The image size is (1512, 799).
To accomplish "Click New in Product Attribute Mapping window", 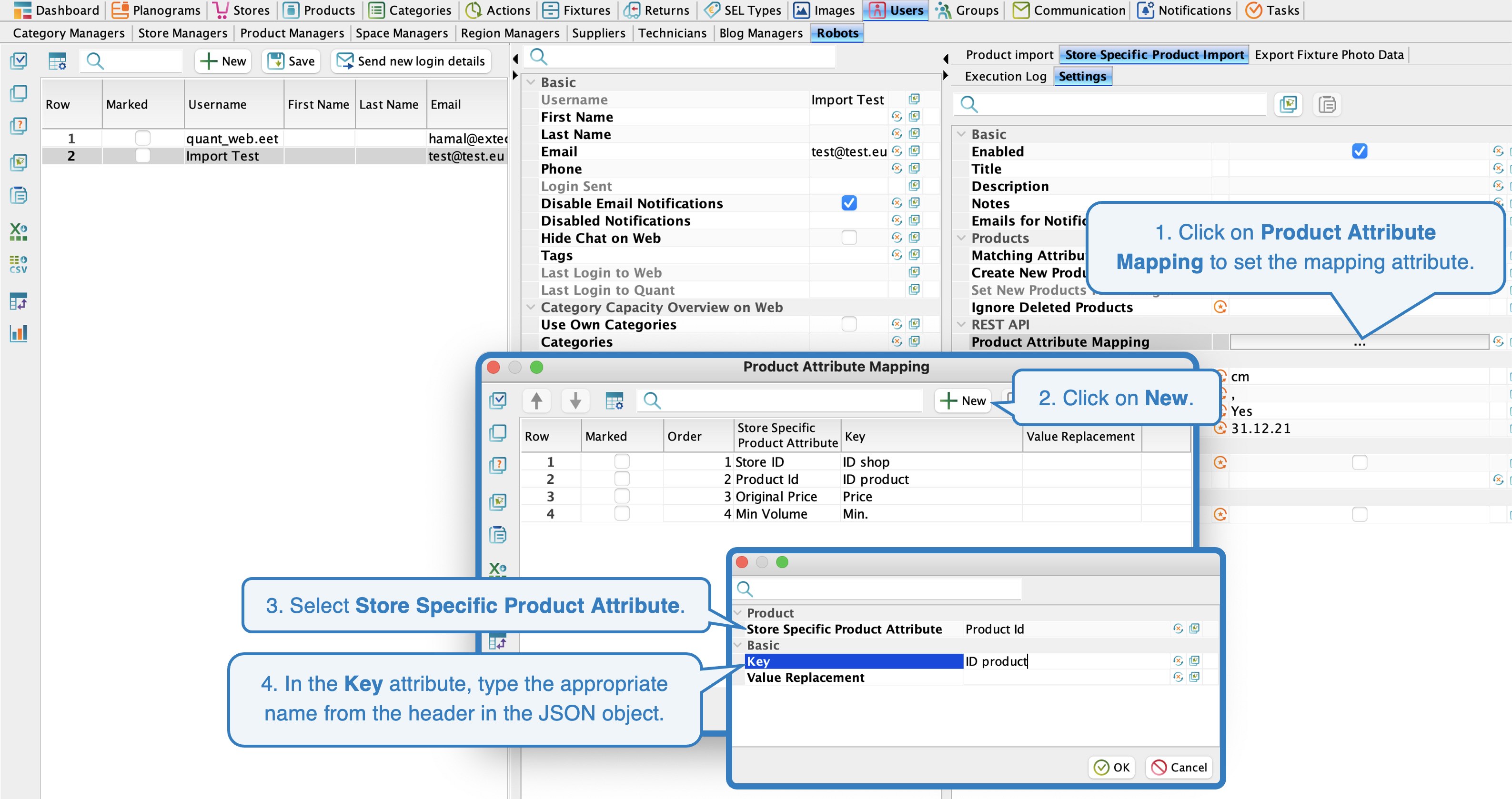I will pos(963,400).
